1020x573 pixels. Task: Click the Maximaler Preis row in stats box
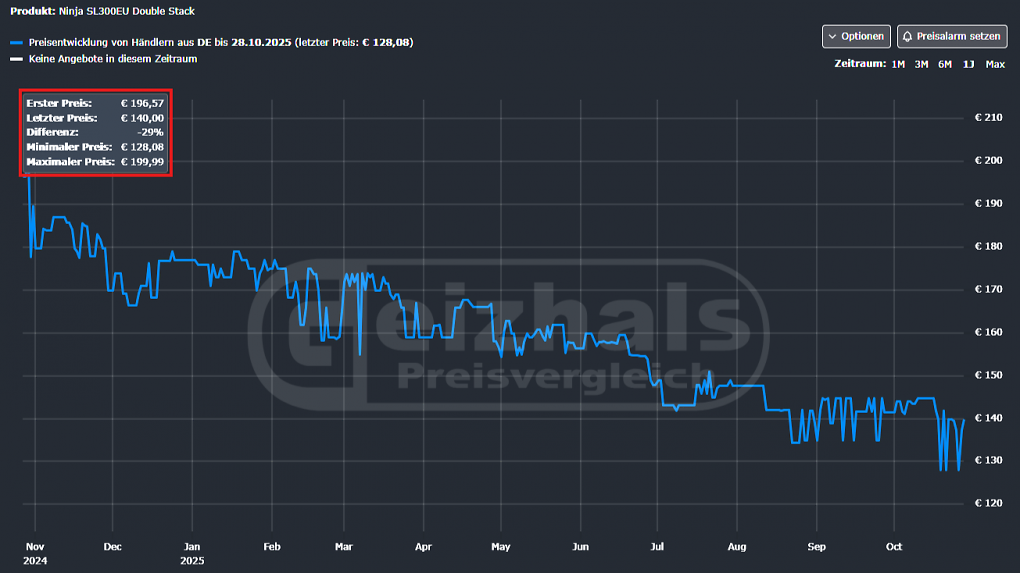pyautogui.click(x=95, y=162)
